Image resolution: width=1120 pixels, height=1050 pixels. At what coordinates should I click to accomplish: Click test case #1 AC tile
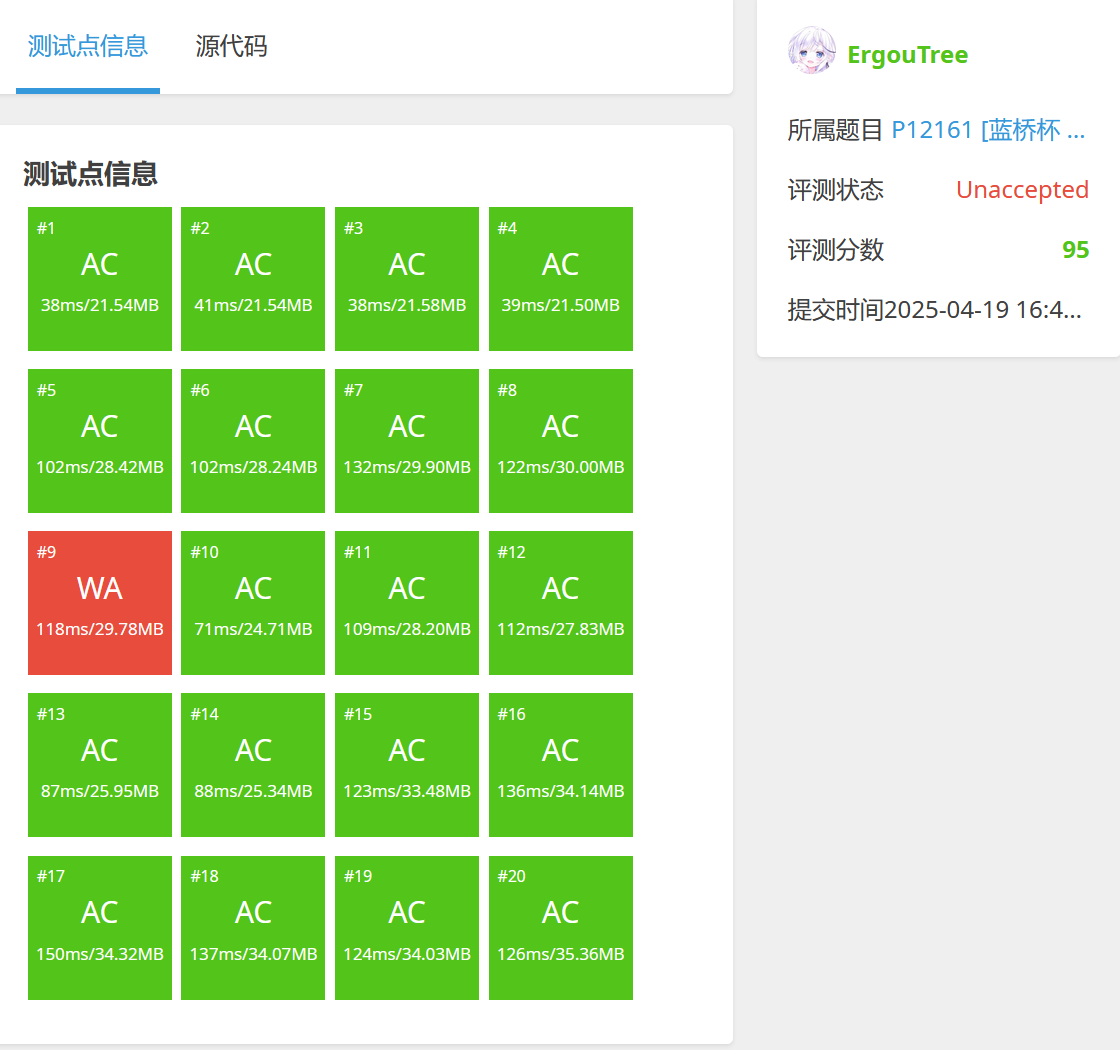click(x=100, y=279)
